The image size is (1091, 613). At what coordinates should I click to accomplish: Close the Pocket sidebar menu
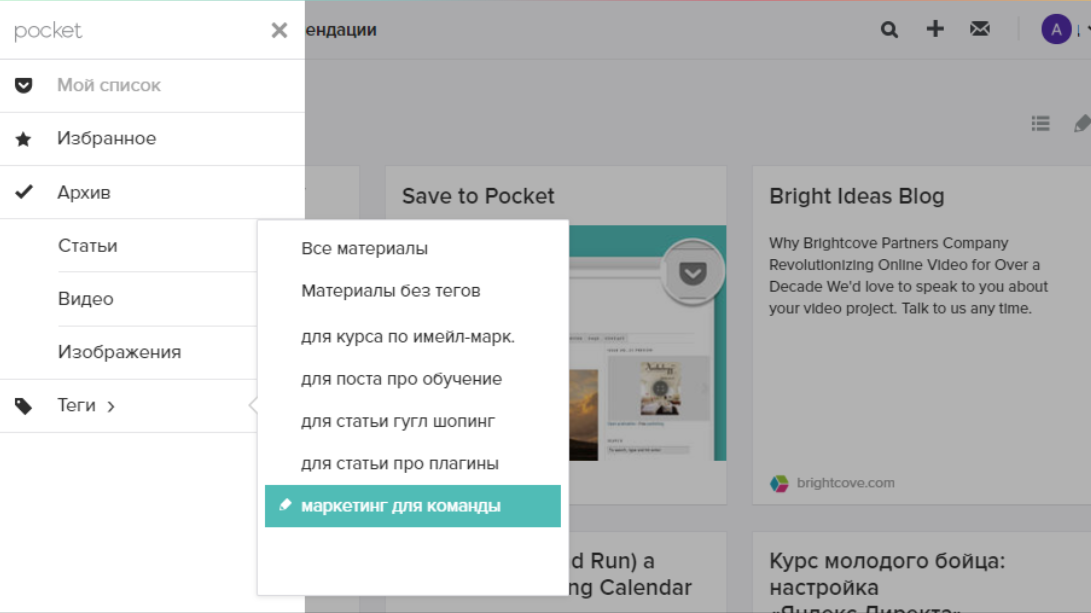[279, 30]
